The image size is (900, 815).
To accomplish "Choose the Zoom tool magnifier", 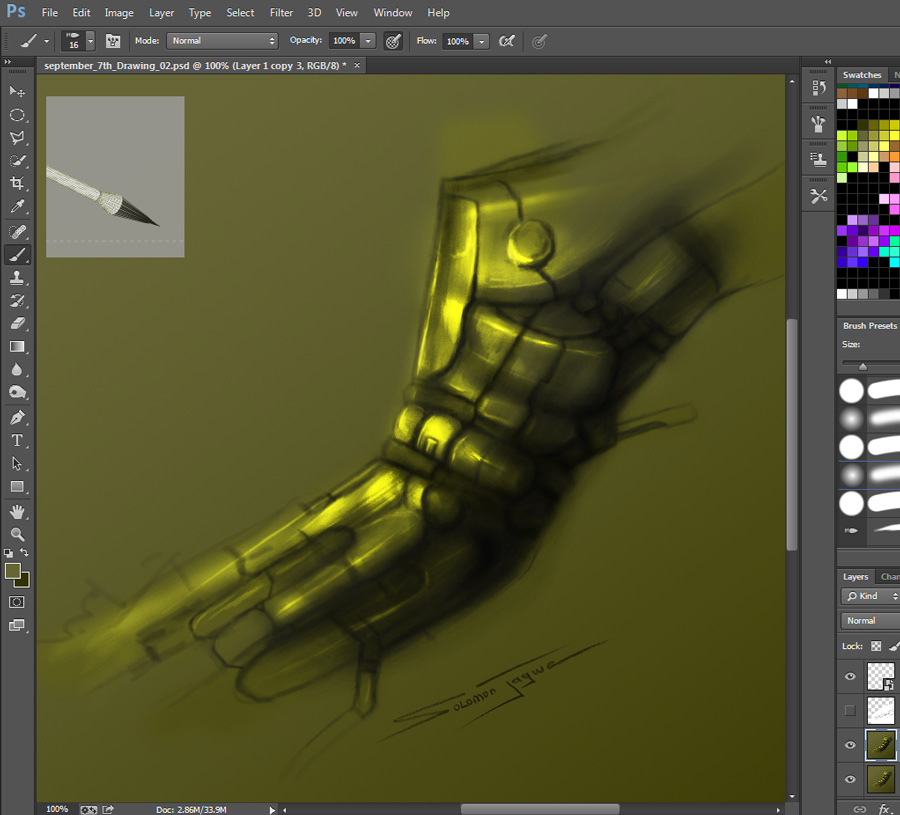I will 17,534.
